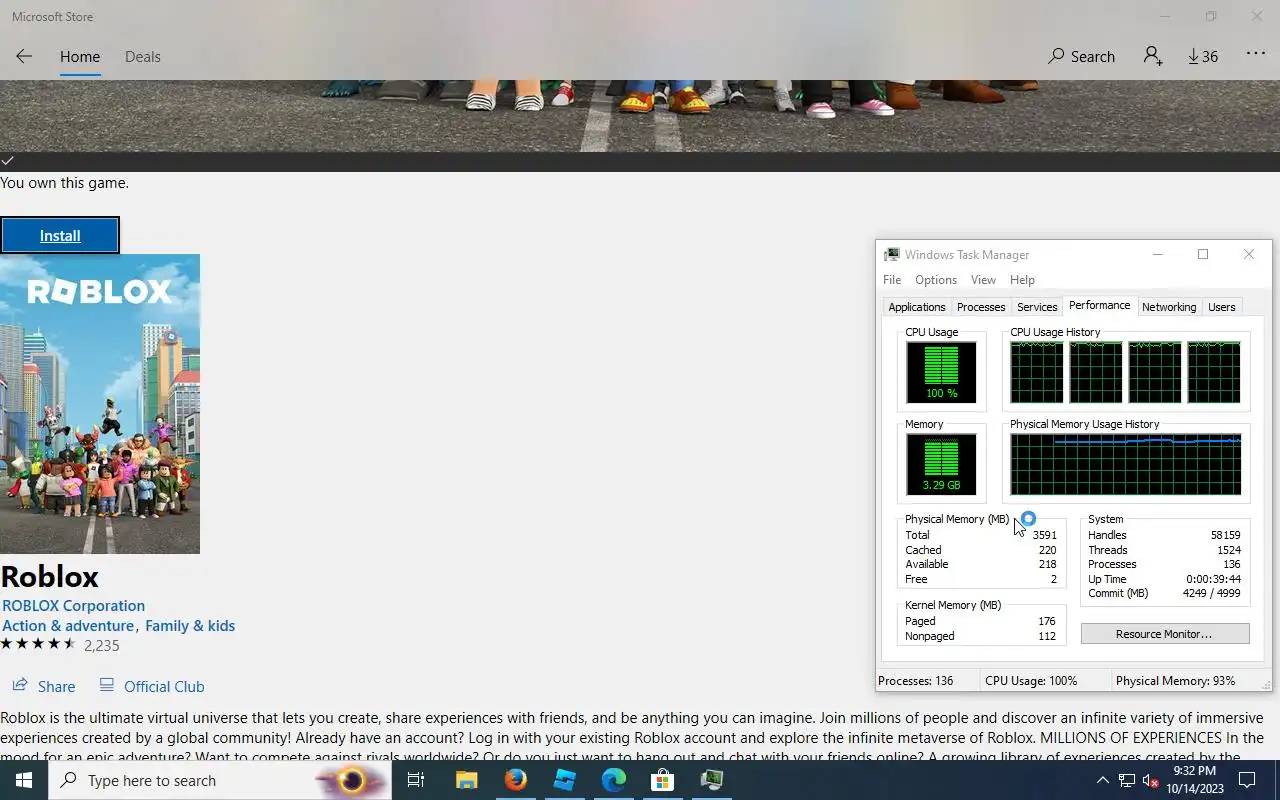This screenshot has height=800, width=1280.
Task: Click the taskbar search box
Action: (x=219, y=780)
